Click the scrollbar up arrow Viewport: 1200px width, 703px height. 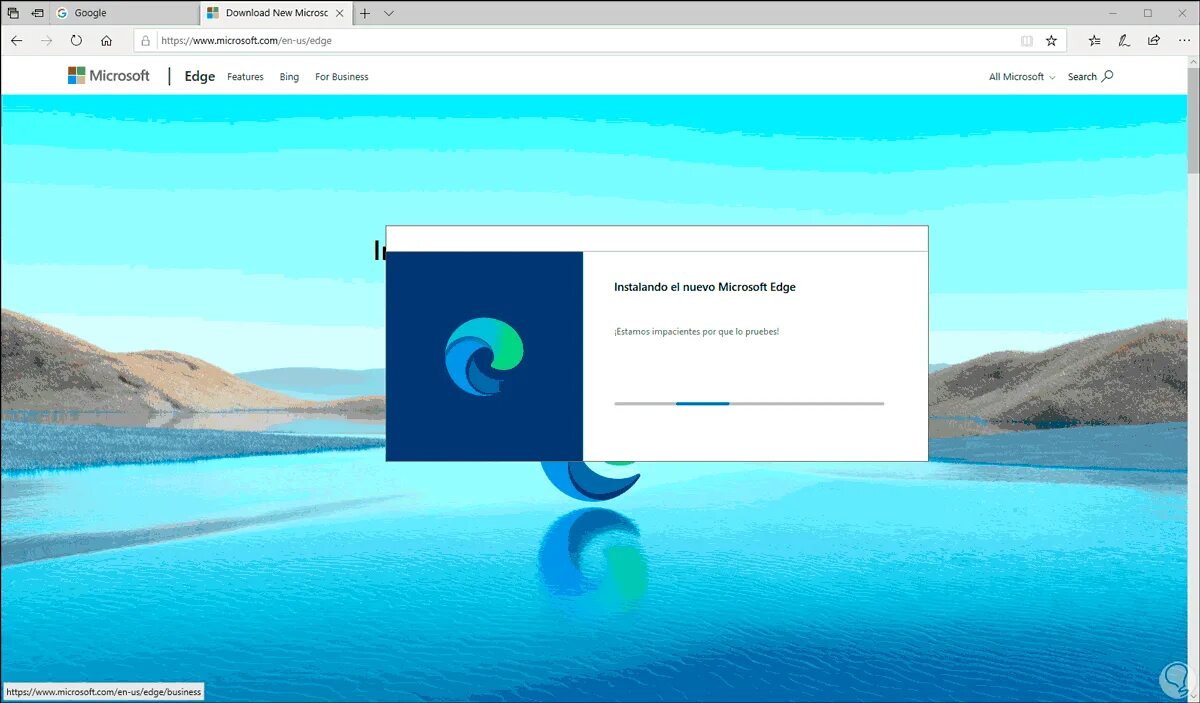pos(1193,62)
